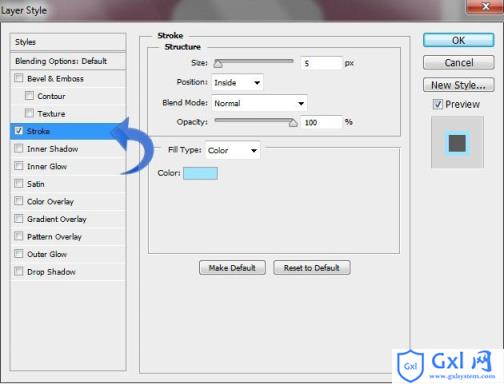Open the Styles list header

point(68,42)
